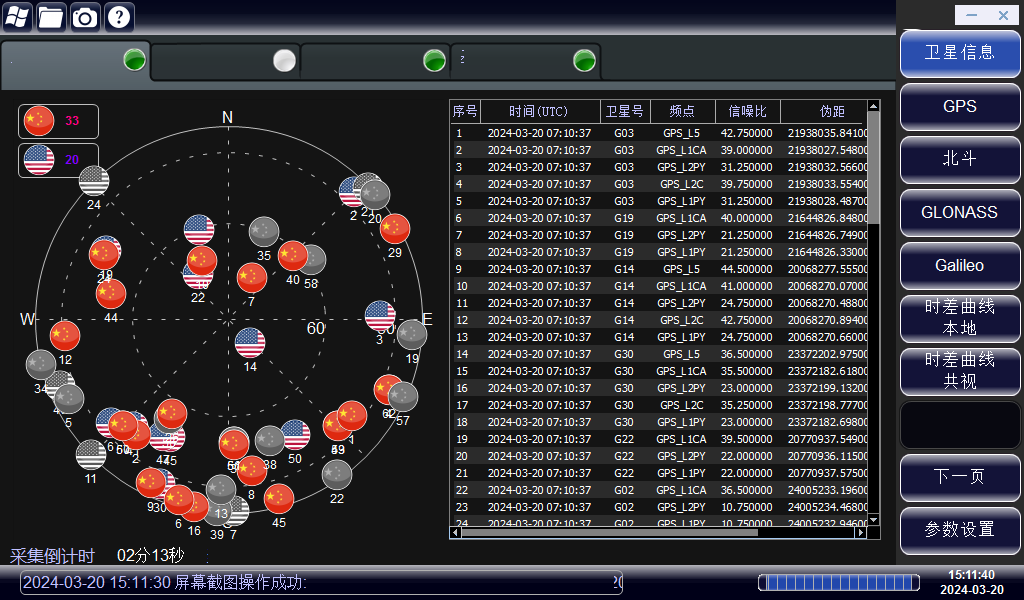Switch to the third tab in the row
This screenshot has height=600, width=1024.
(x=376, y=62)
